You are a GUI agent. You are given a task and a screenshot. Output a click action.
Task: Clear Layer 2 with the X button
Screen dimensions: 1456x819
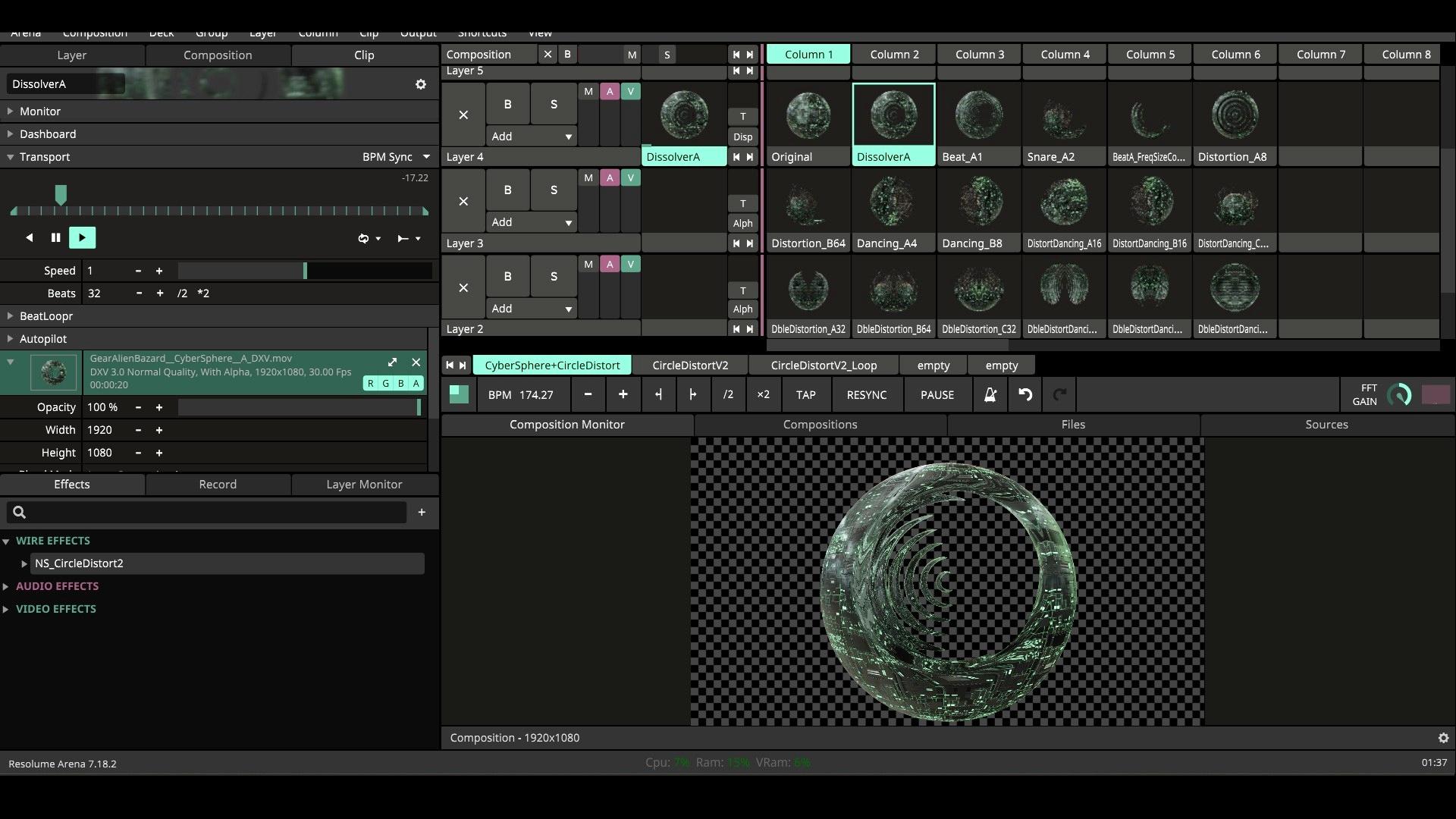463,288
